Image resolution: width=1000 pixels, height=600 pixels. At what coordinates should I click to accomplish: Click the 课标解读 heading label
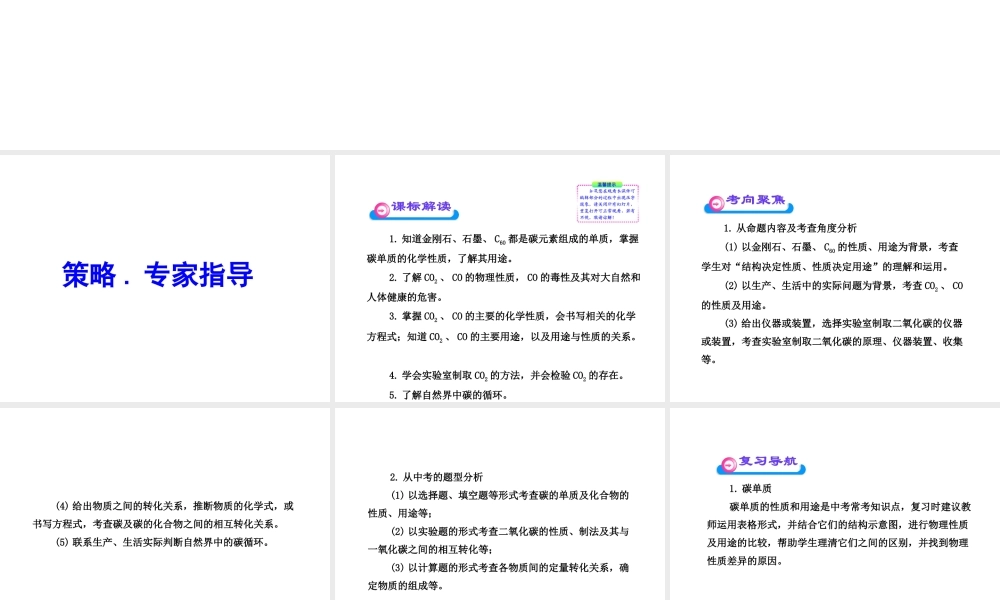tap(422, 207)
